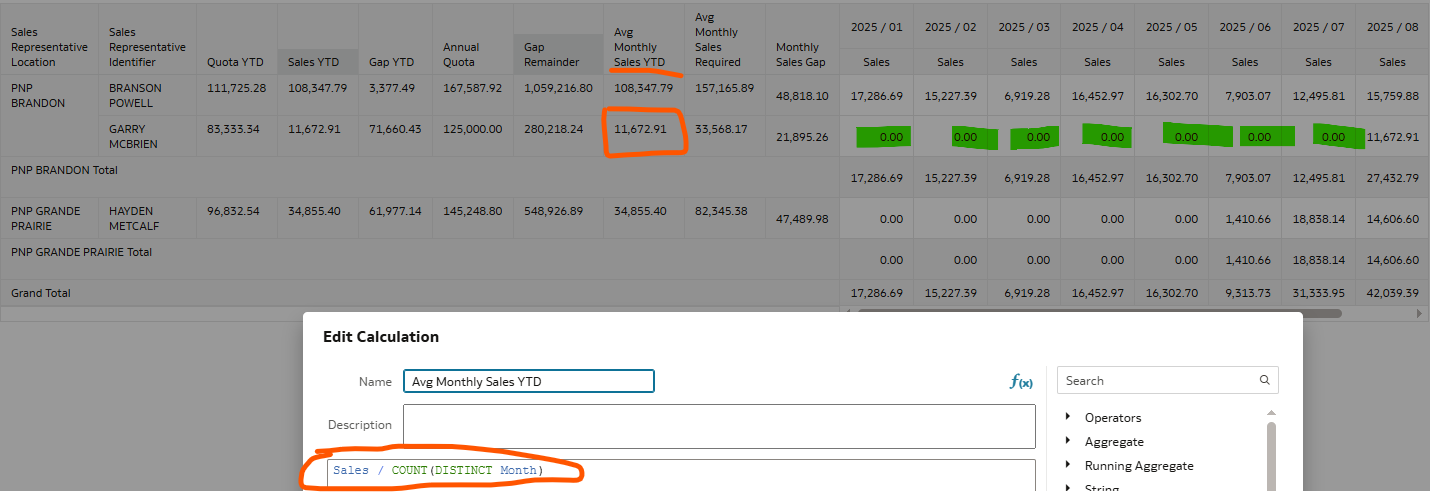Image resolution: width=1430 pixels, height=492 pixels.
Task: Click the 2025 / 03 month header
Action: [x=1024, y=27]
